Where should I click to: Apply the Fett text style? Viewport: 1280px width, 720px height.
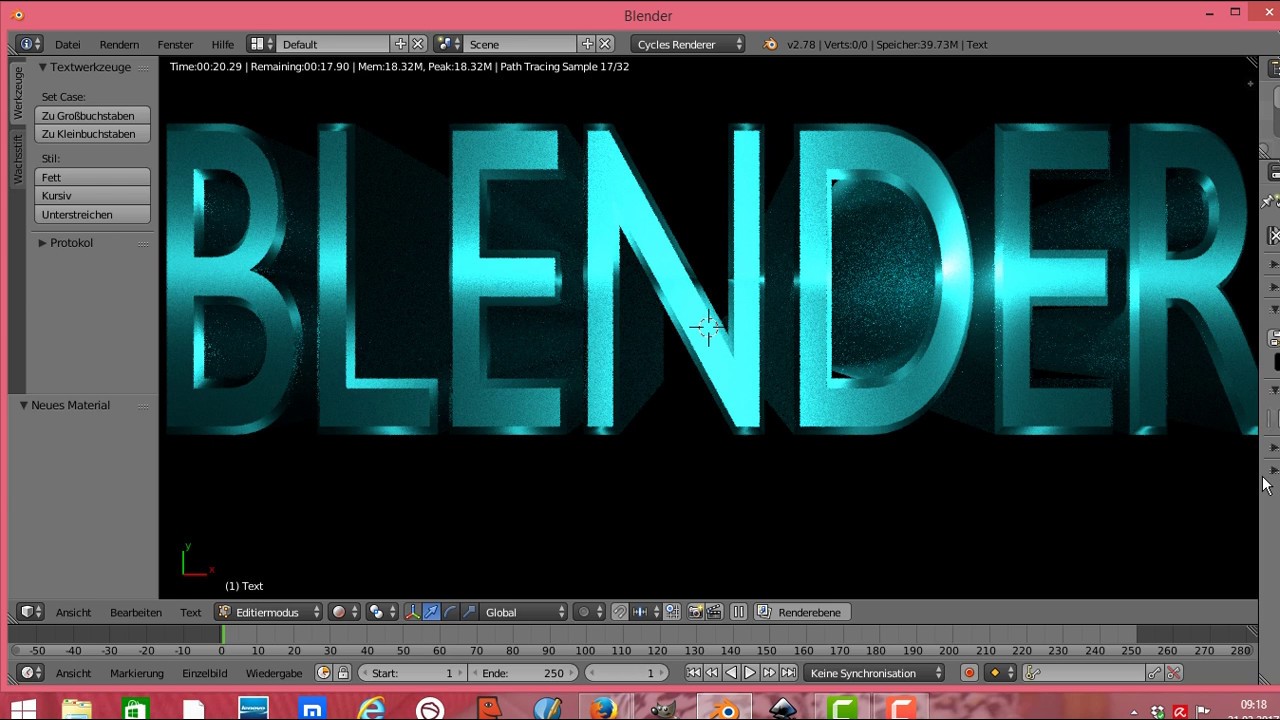92,177
